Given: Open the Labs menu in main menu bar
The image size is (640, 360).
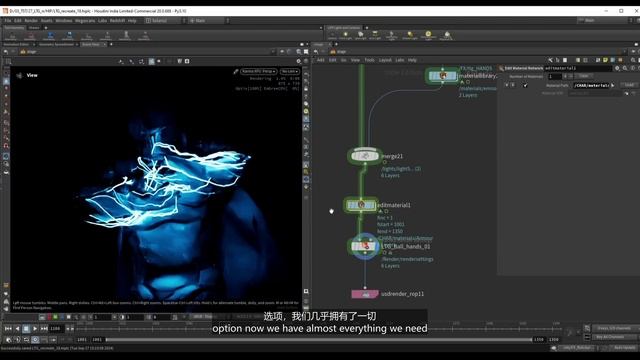Looking at the screenshot, I should click(102, 20).
